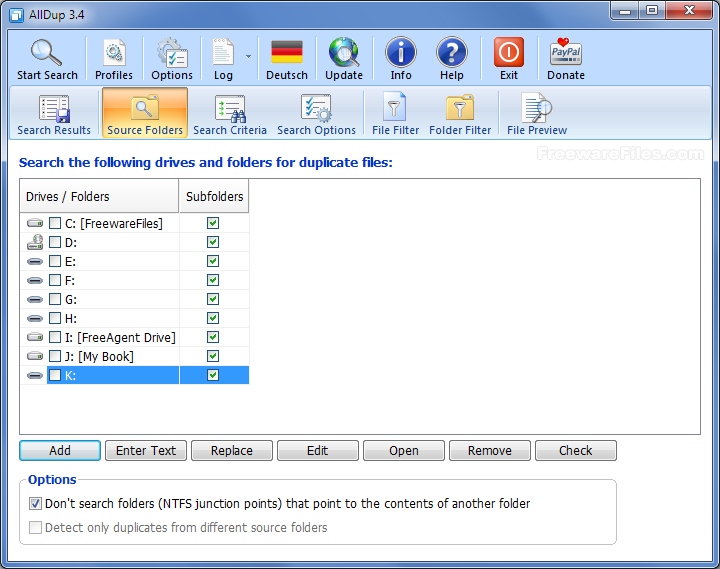Click the Log document icon
The width and height of the screenshot is (720, 569).
coord(223,52)
